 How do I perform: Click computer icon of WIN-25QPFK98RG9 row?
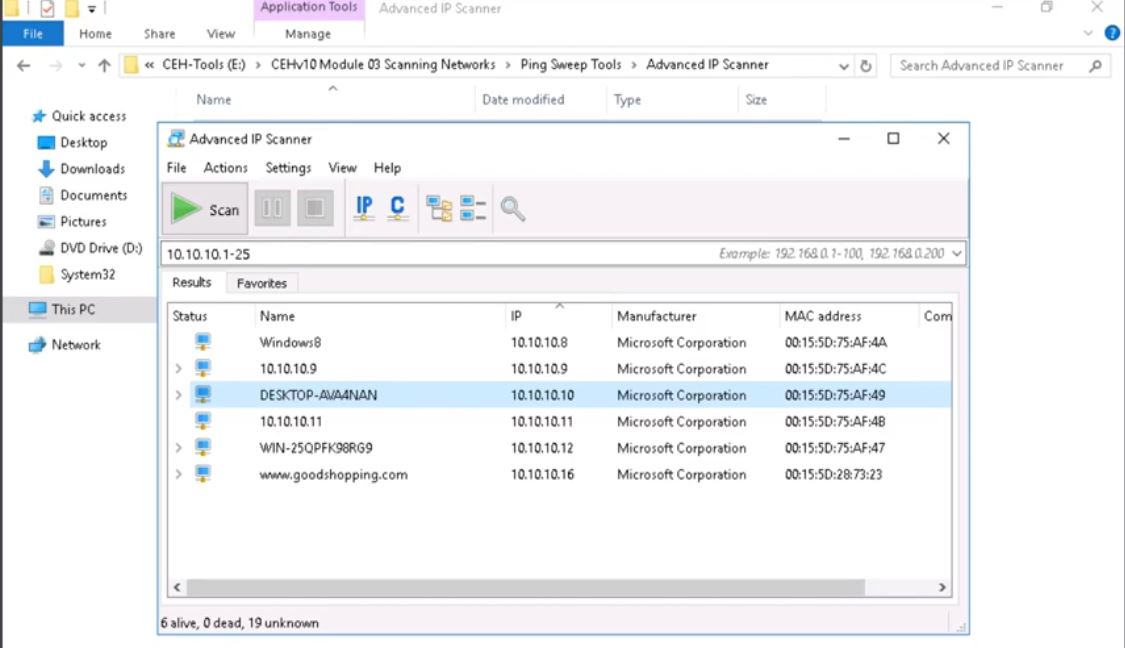pyautogui.click(x=203, y=448)
